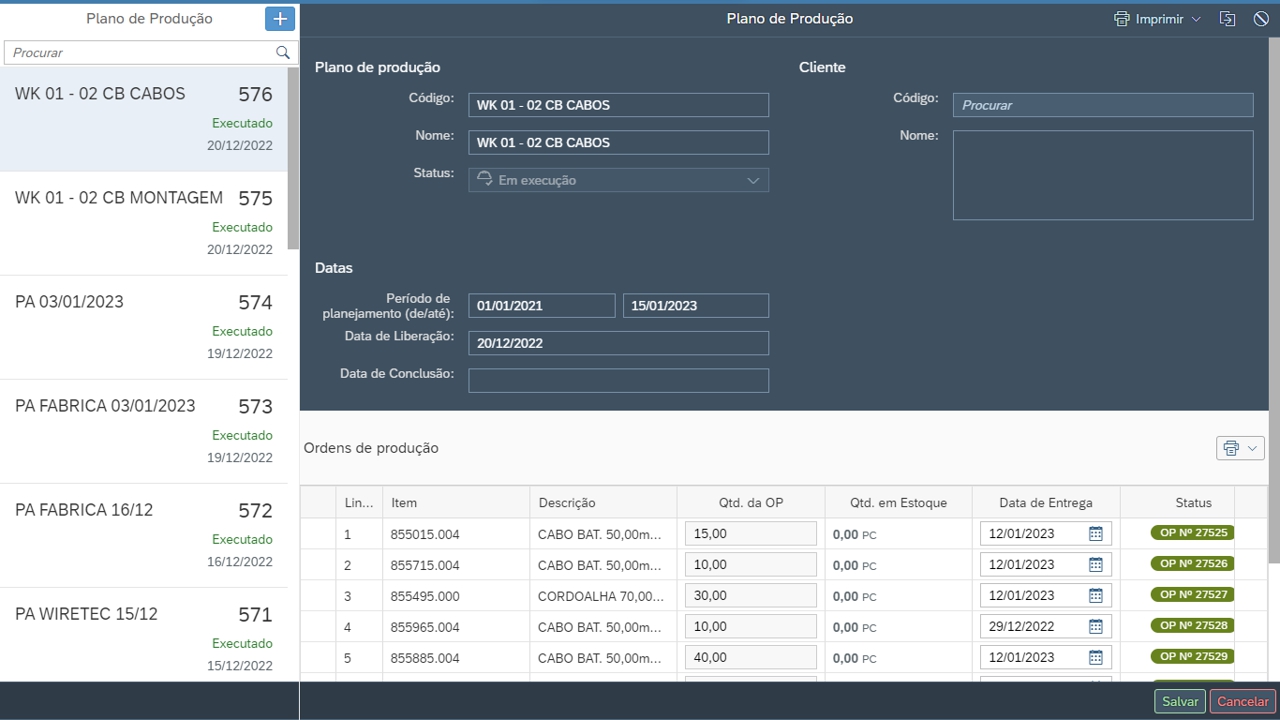Image resolution: width=1280 pixels, height=720 pixels.
Task: Open calendar icon for line 3 delivery date
Action: [1095, 596]
